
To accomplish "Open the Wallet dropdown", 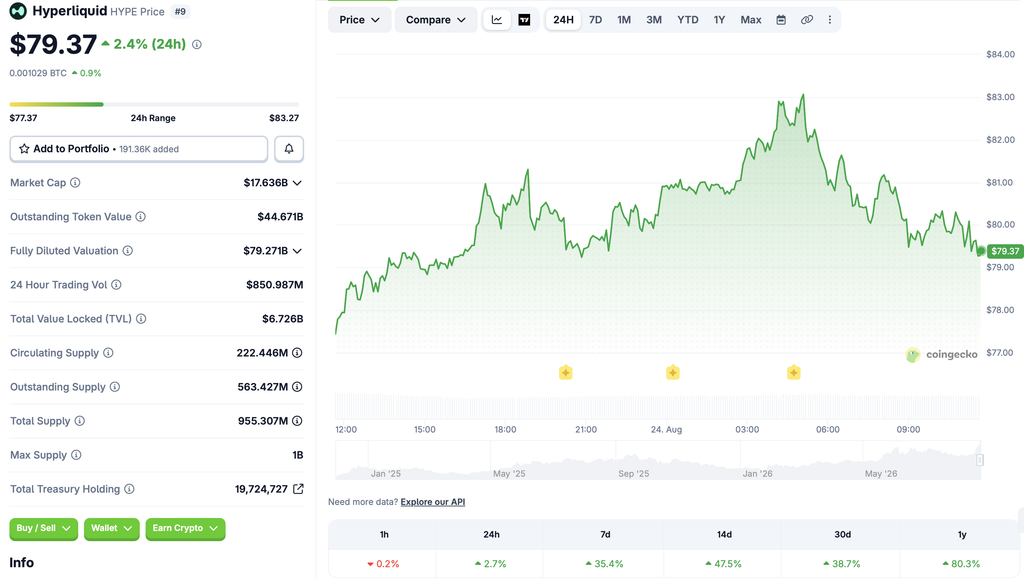I will pos(112,528).
